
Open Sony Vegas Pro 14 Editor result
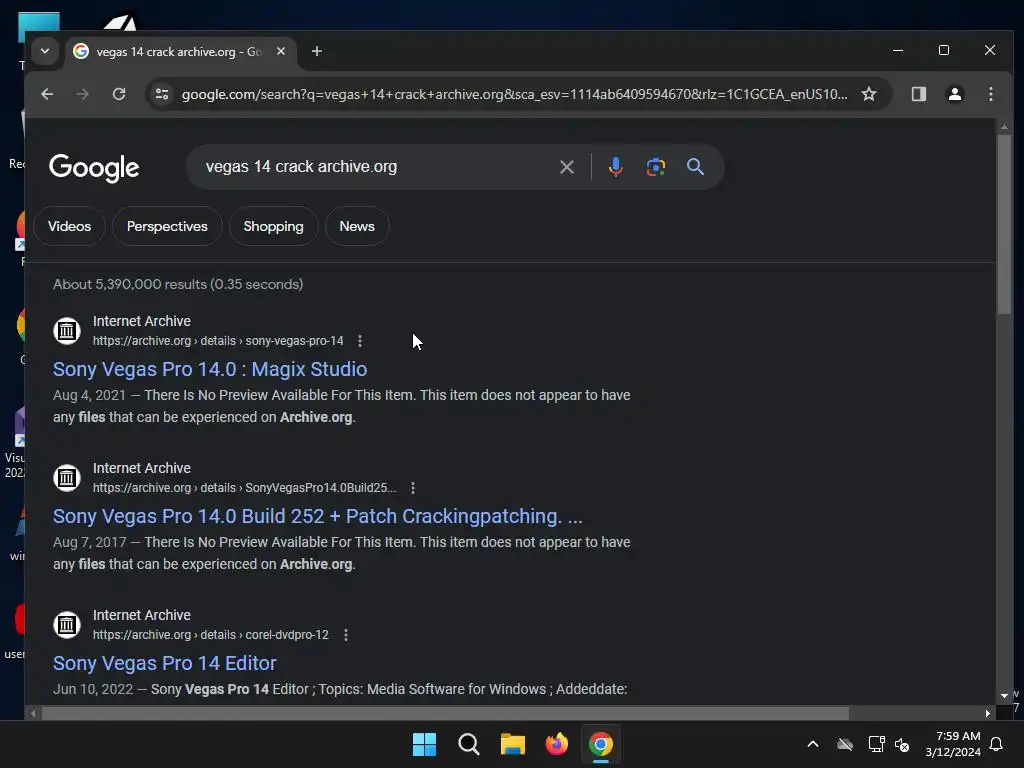tap(165, 663)
